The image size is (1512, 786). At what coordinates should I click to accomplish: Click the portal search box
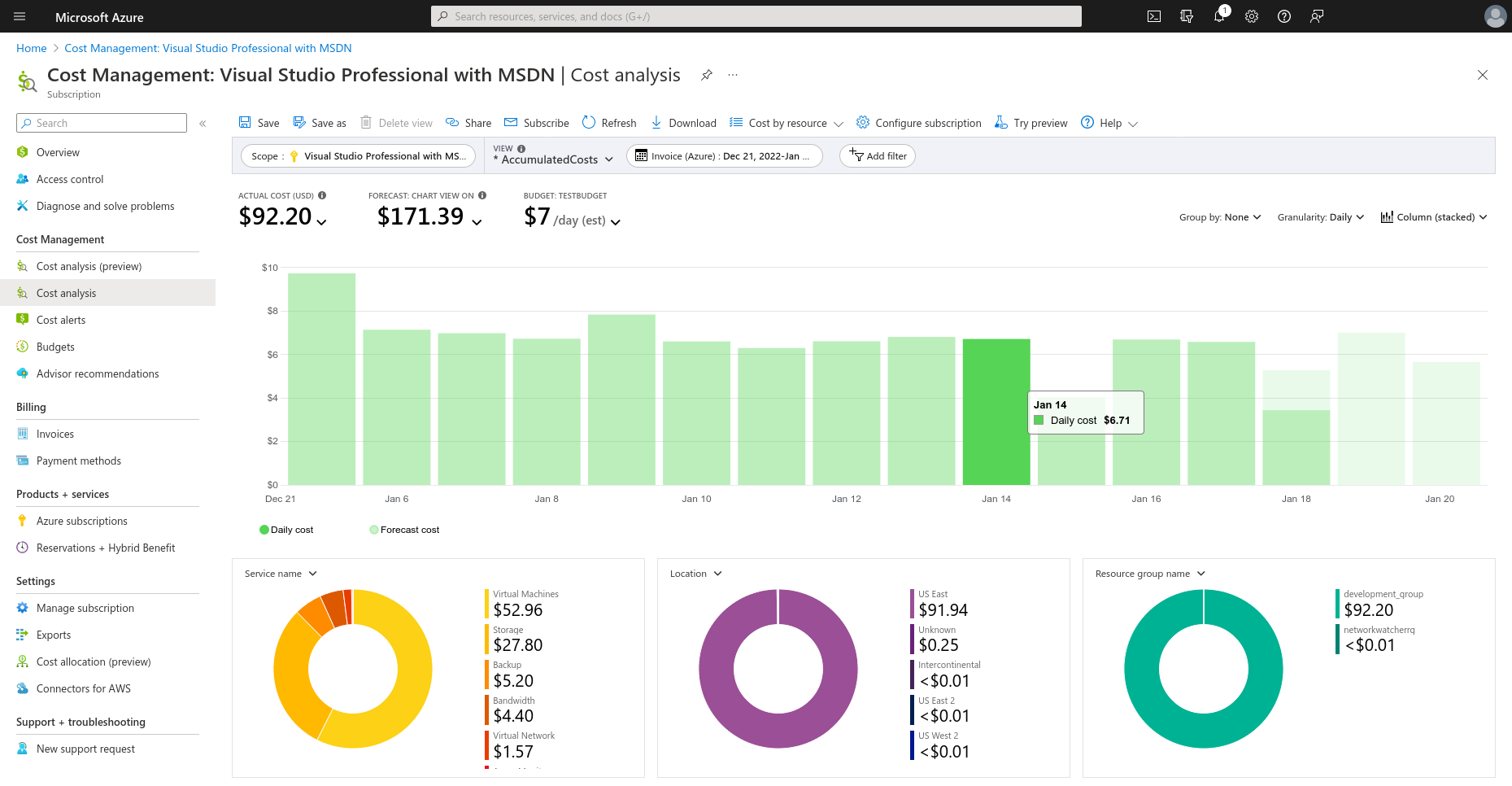coord(756,16)
